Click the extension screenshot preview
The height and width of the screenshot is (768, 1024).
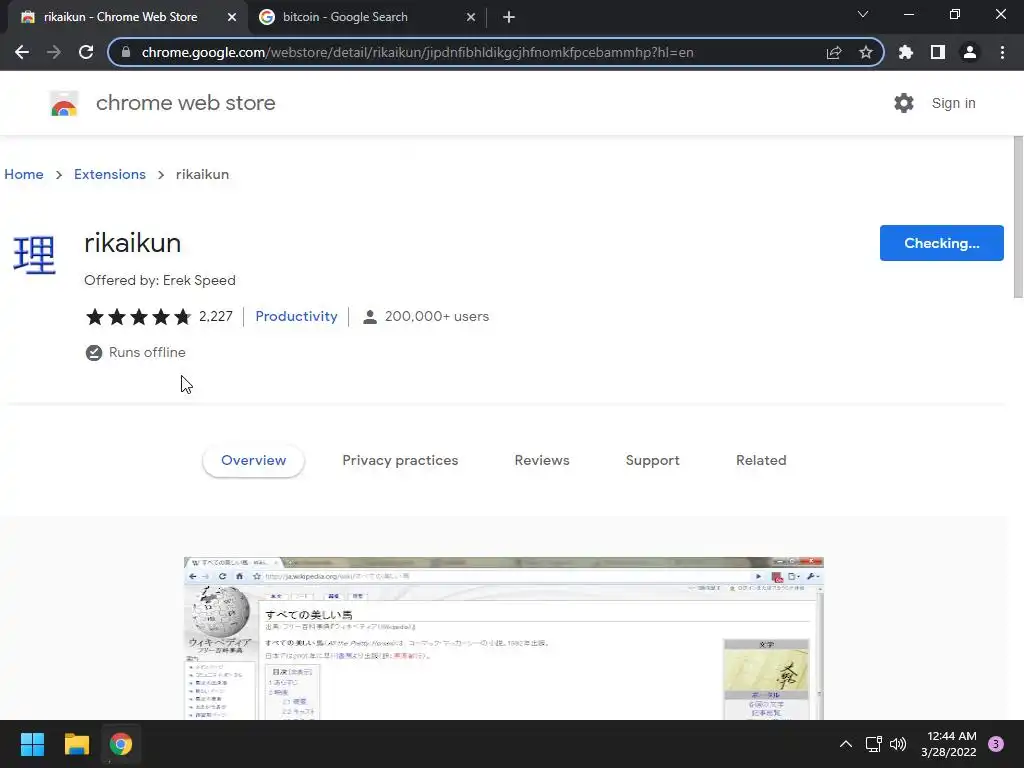point(504,638)
